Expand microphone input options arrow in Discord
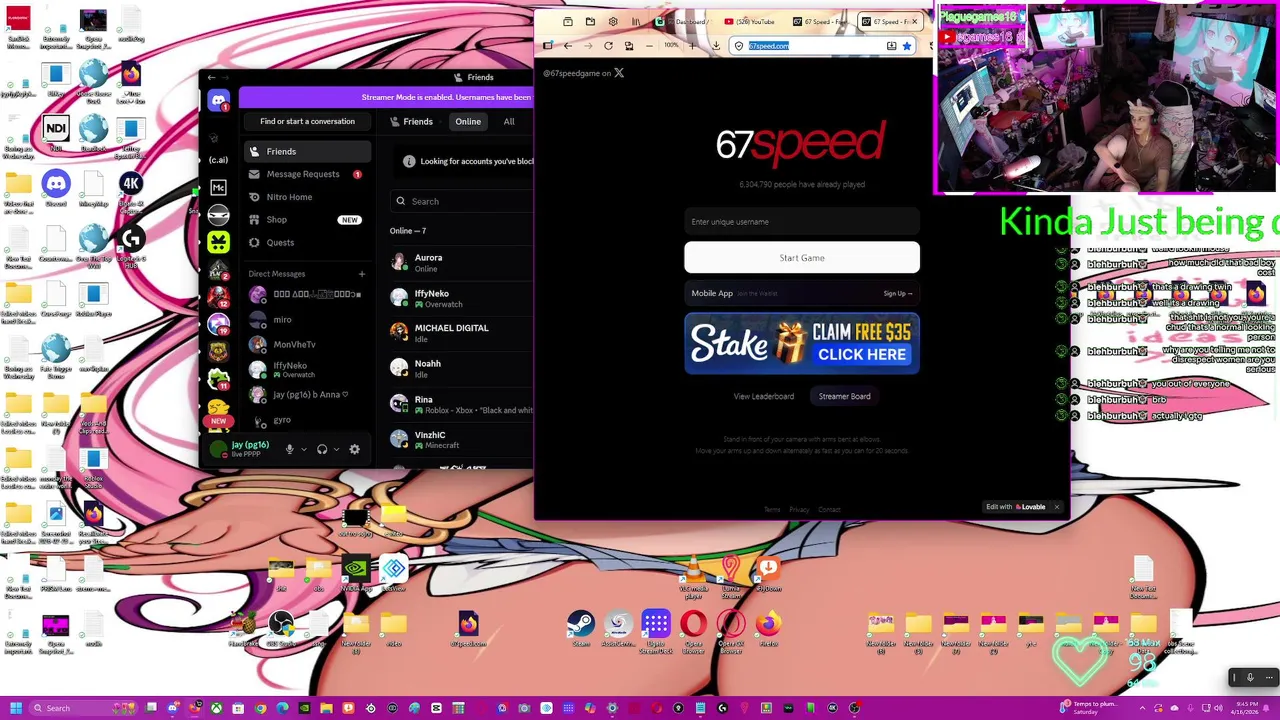The height and width of the screenshot is (720, 1280). [304, 449]
